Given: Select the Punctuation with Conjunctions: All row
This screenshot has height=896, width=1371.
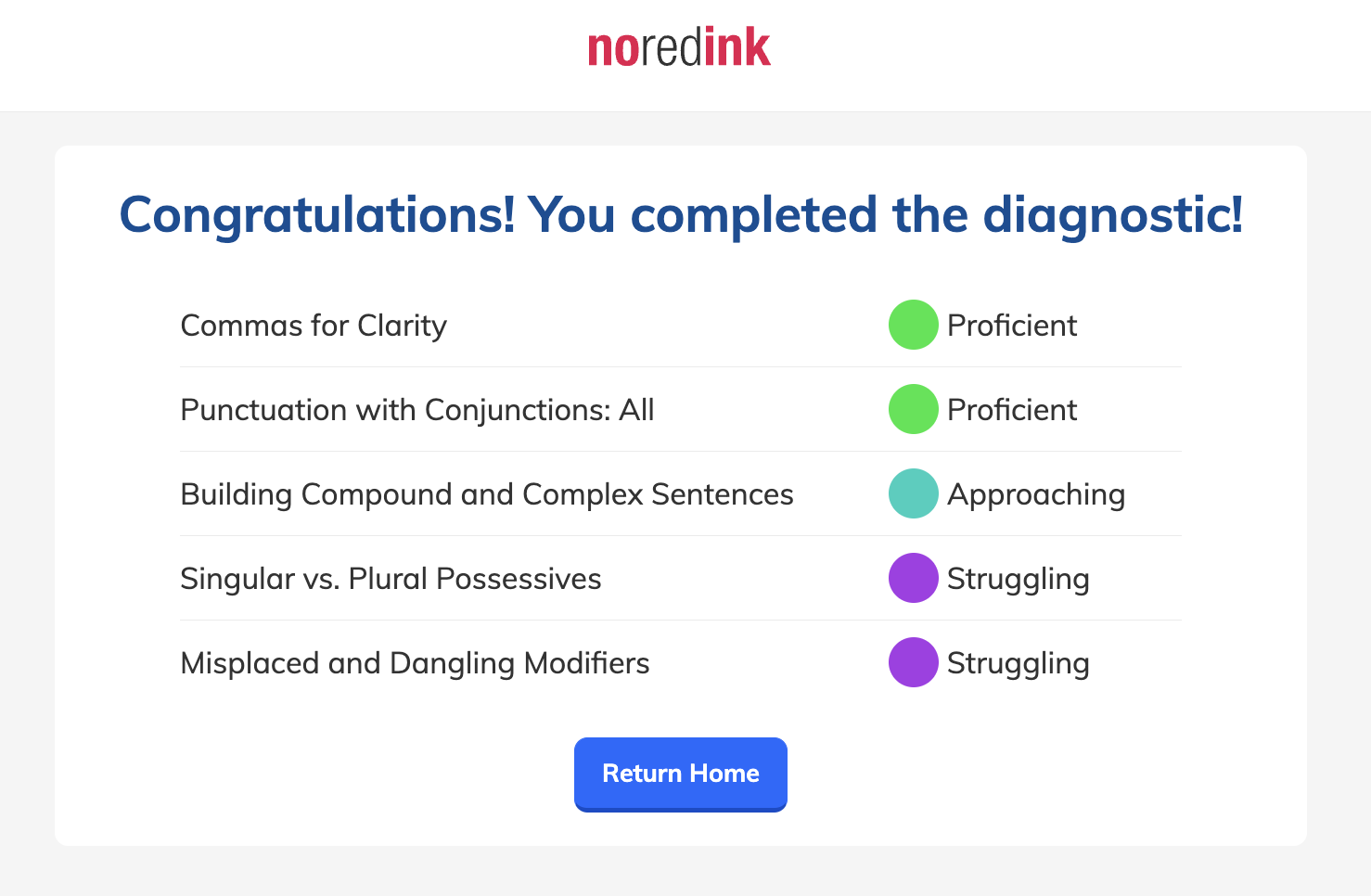Looking at the screenshot, I should (x=416, y=409).
